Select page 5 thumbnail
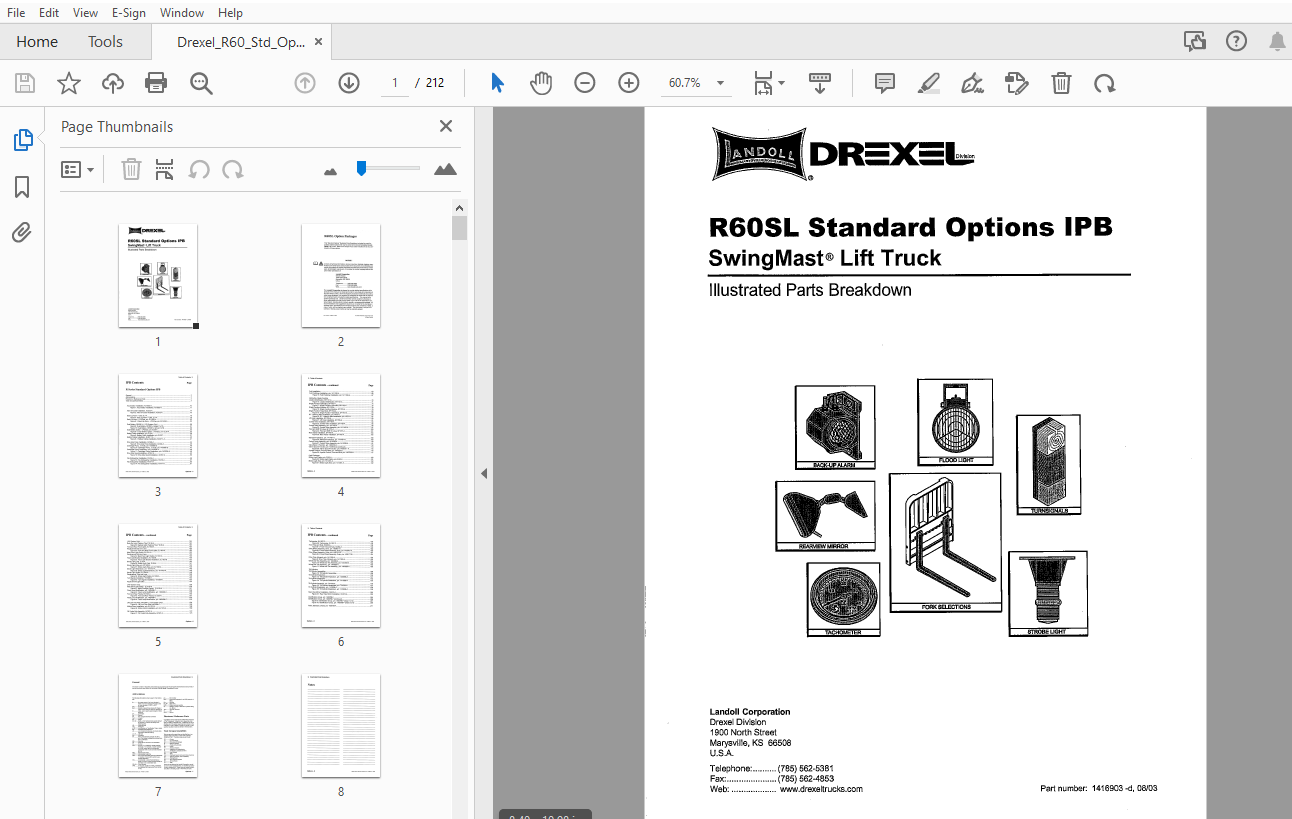Image resolution: width=1292 pixels, height=819 pixels. tap(158, 575)
